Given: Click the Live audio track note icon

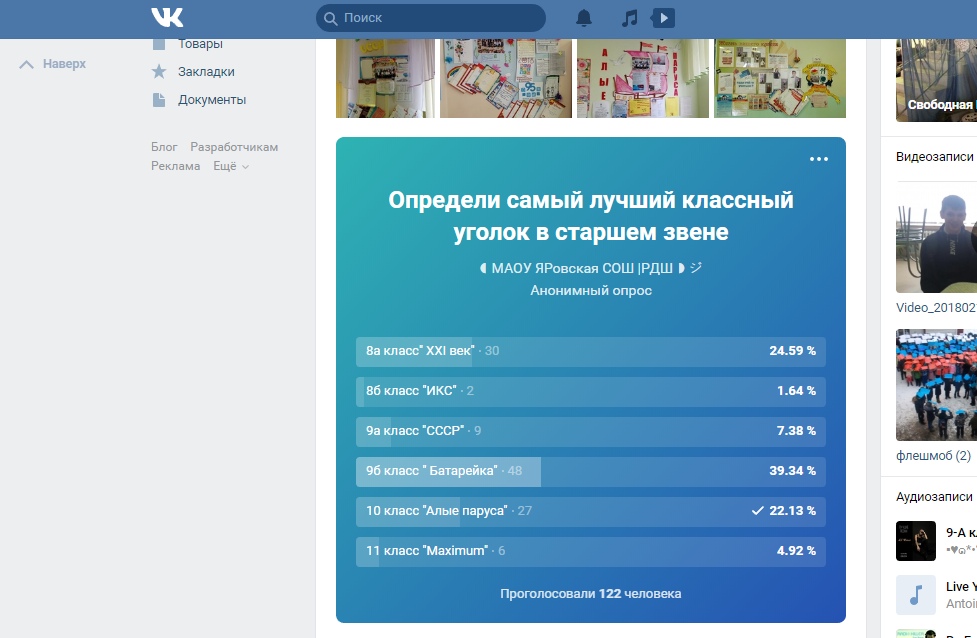Looking at the screenshot, I should [915, 594].
